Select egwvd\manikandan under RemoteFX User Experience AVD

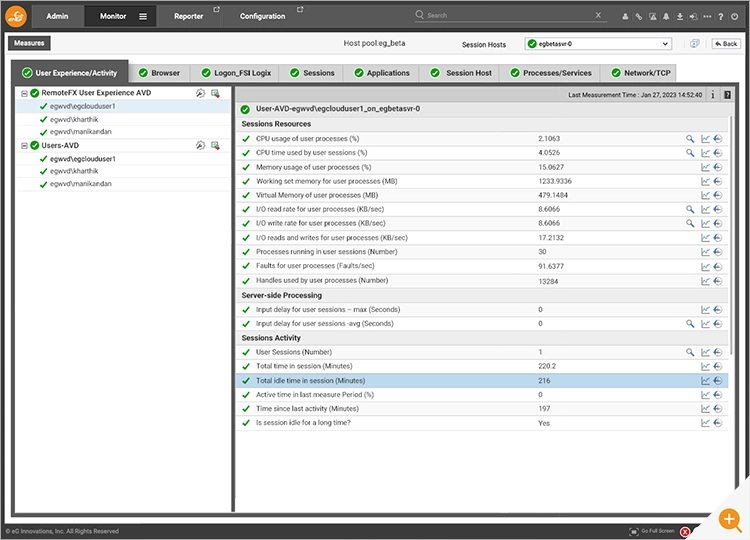[x=80, y=132]
